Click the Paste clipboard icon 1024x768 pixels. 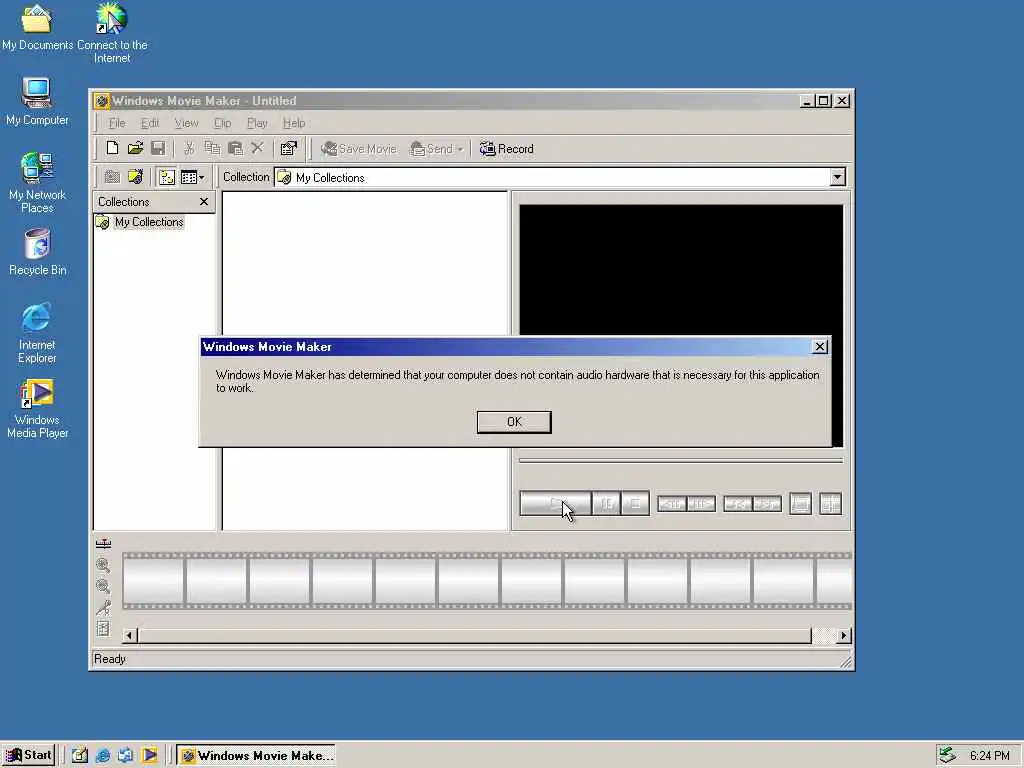(x=235, y=148)
